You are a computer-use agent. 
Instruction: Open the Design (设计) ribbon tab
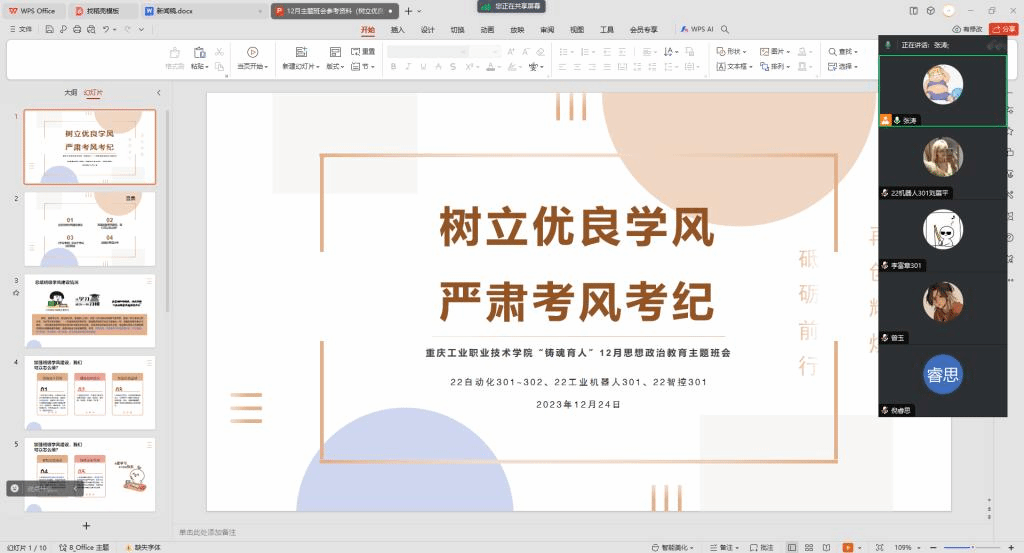tap(428, 29)
